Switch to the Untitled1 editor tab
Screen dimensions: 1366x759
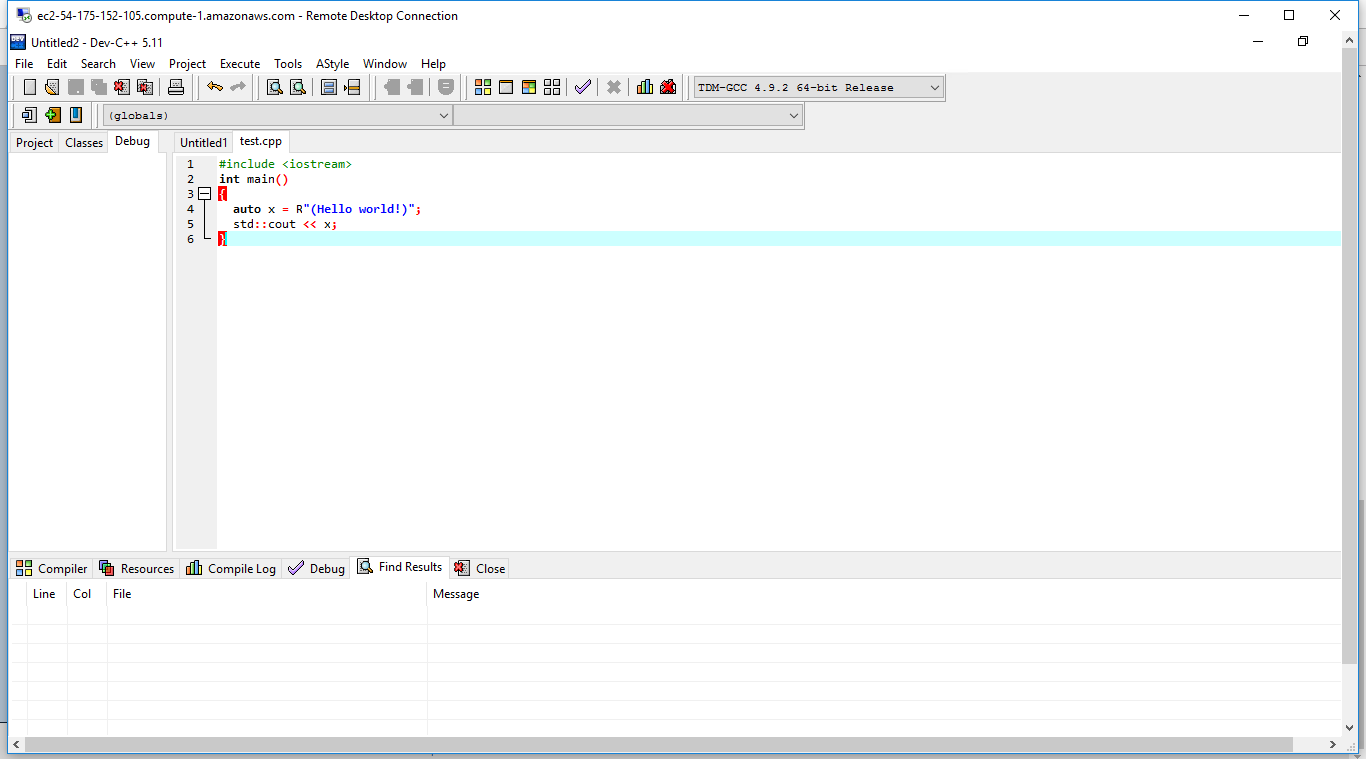[203, 142]
